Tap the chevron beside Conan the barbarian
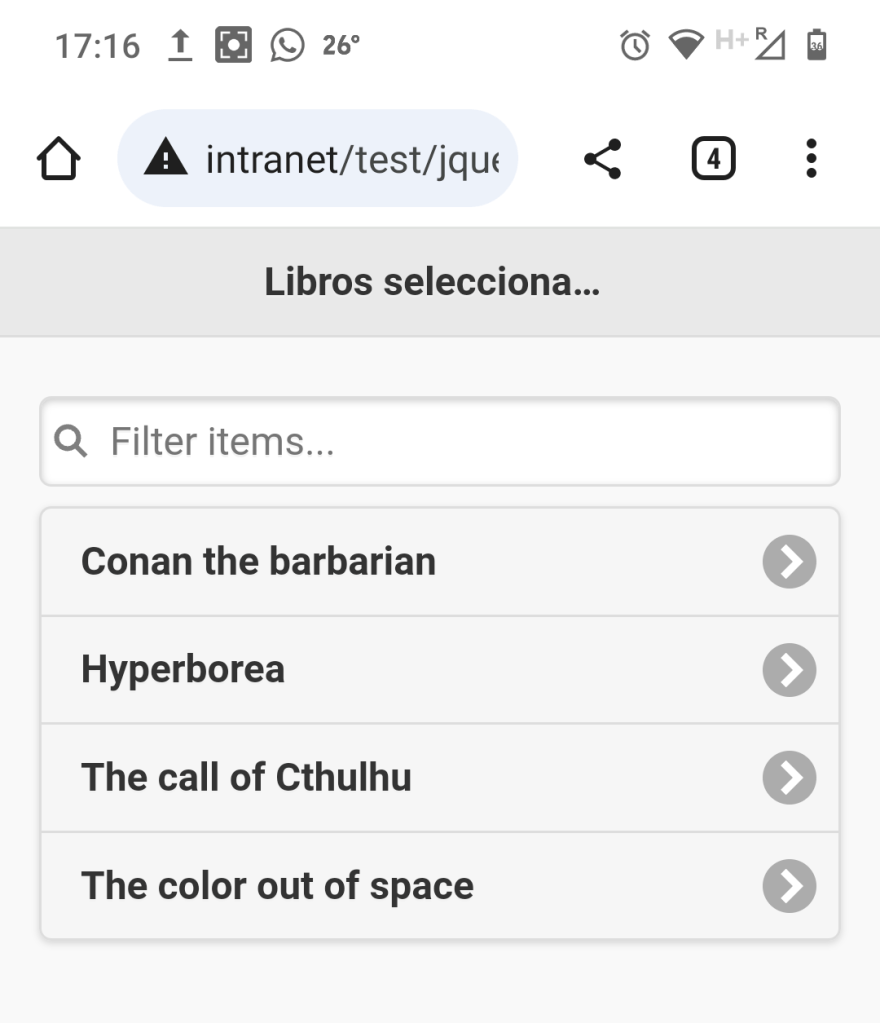 (x=789, y=562)
